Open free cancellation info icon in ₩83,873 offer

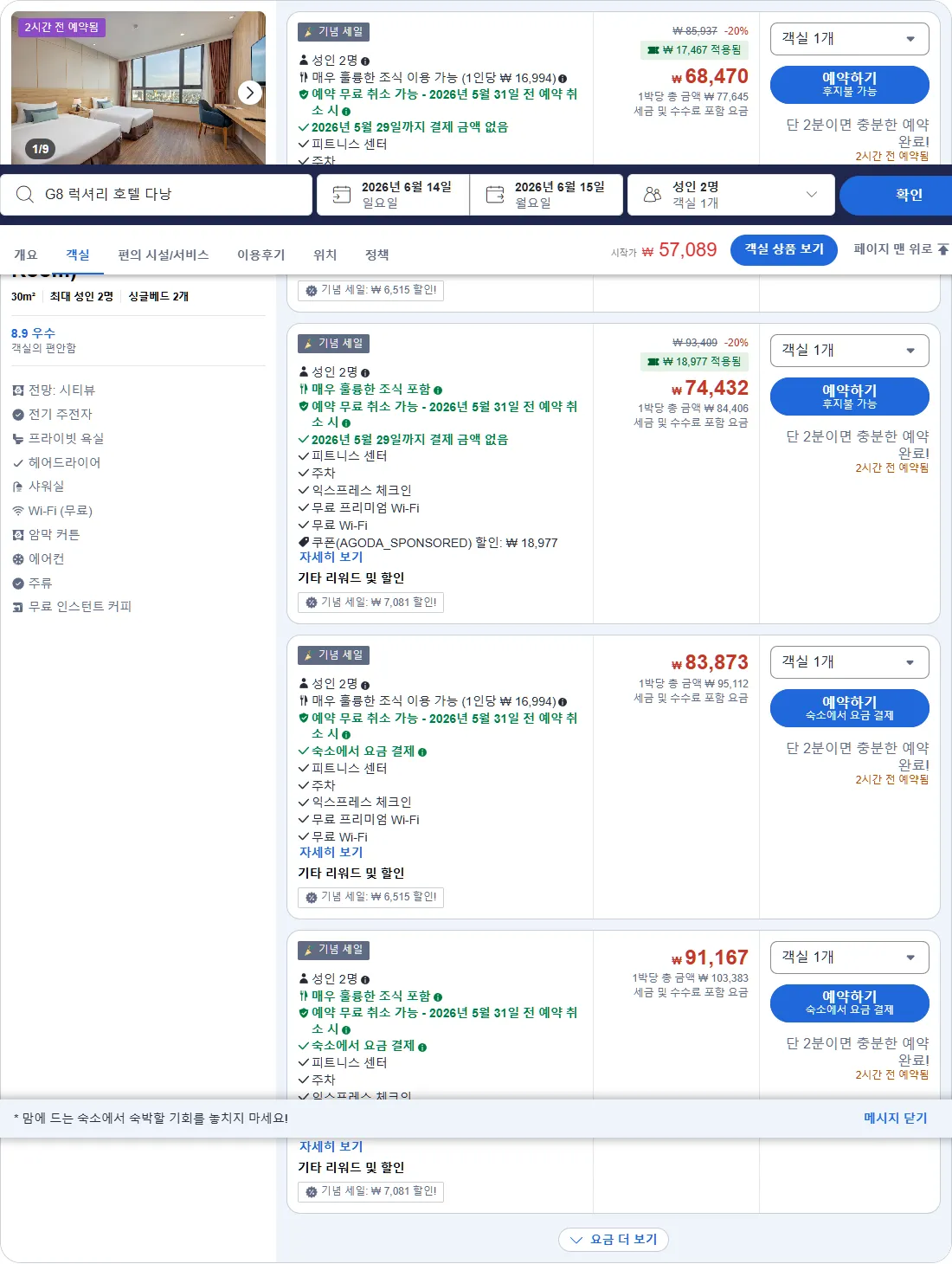click(x=346, y=734)
